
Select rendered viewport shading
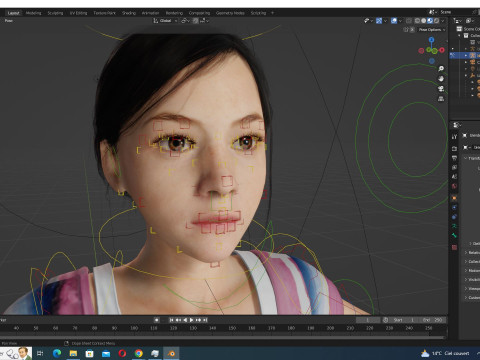(436, 21)
